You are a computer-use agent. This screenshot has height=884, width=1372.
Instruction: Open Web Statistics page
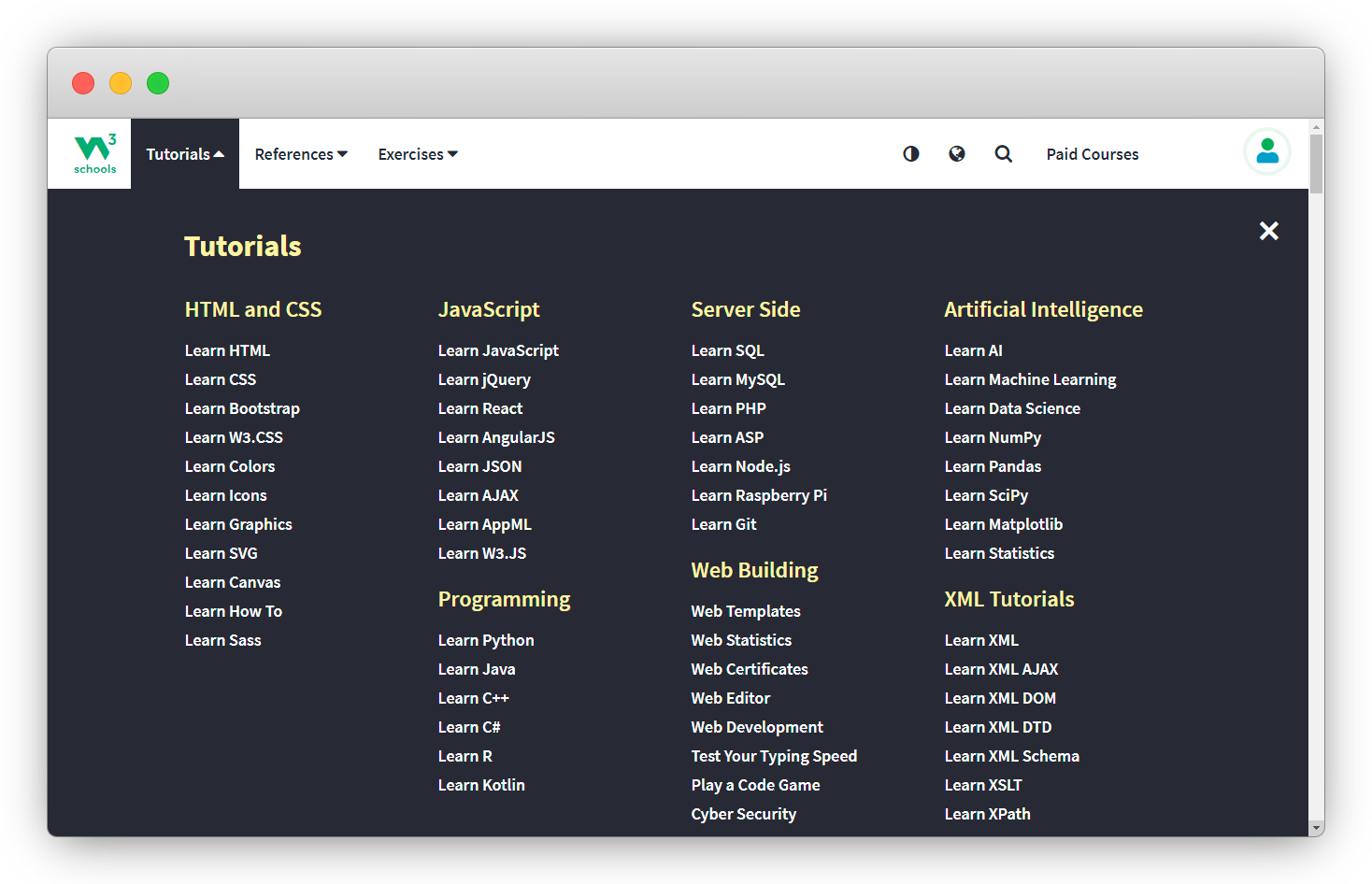741,640
